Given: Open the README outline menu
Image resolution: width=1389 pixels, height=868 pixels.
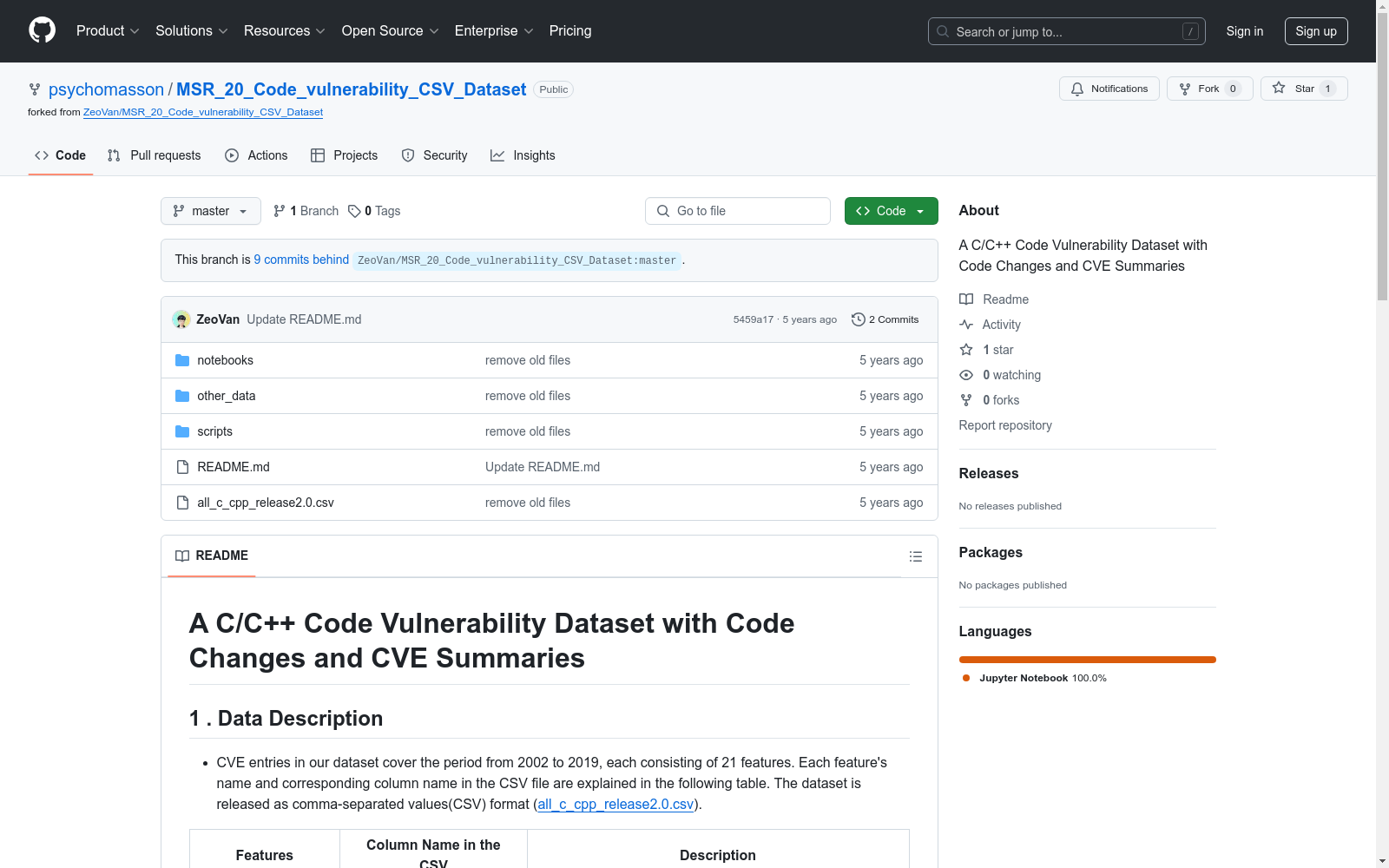Looking at the screenshot, I should tap(915, 556).
